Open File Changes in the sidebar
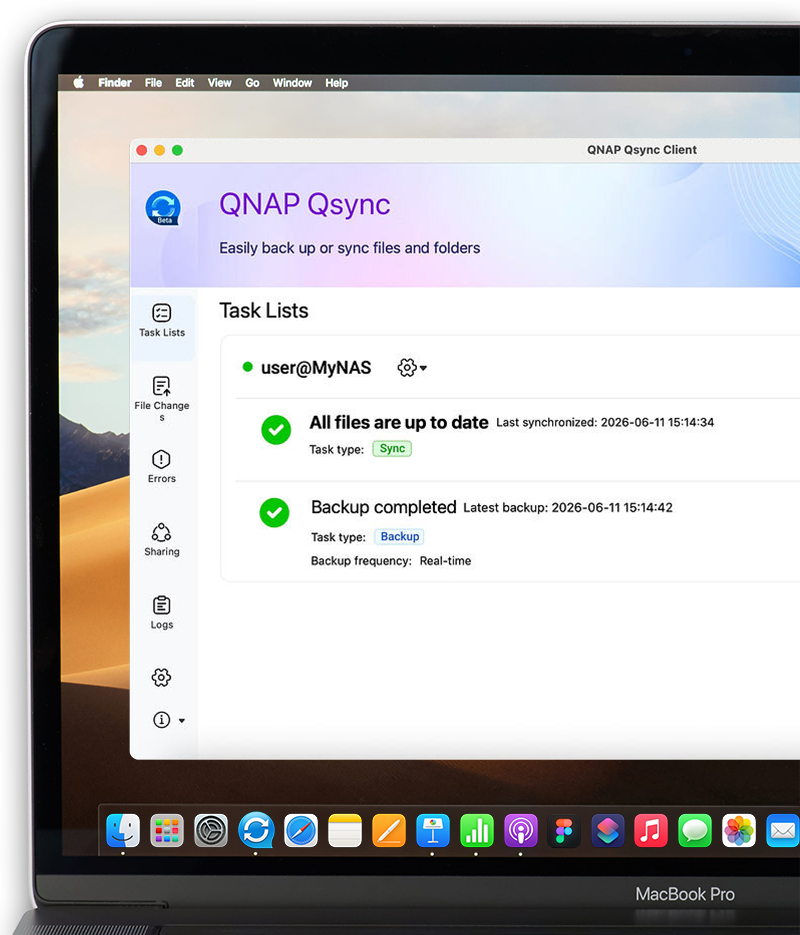Screen dimensions: 800x935 (162, 398)
